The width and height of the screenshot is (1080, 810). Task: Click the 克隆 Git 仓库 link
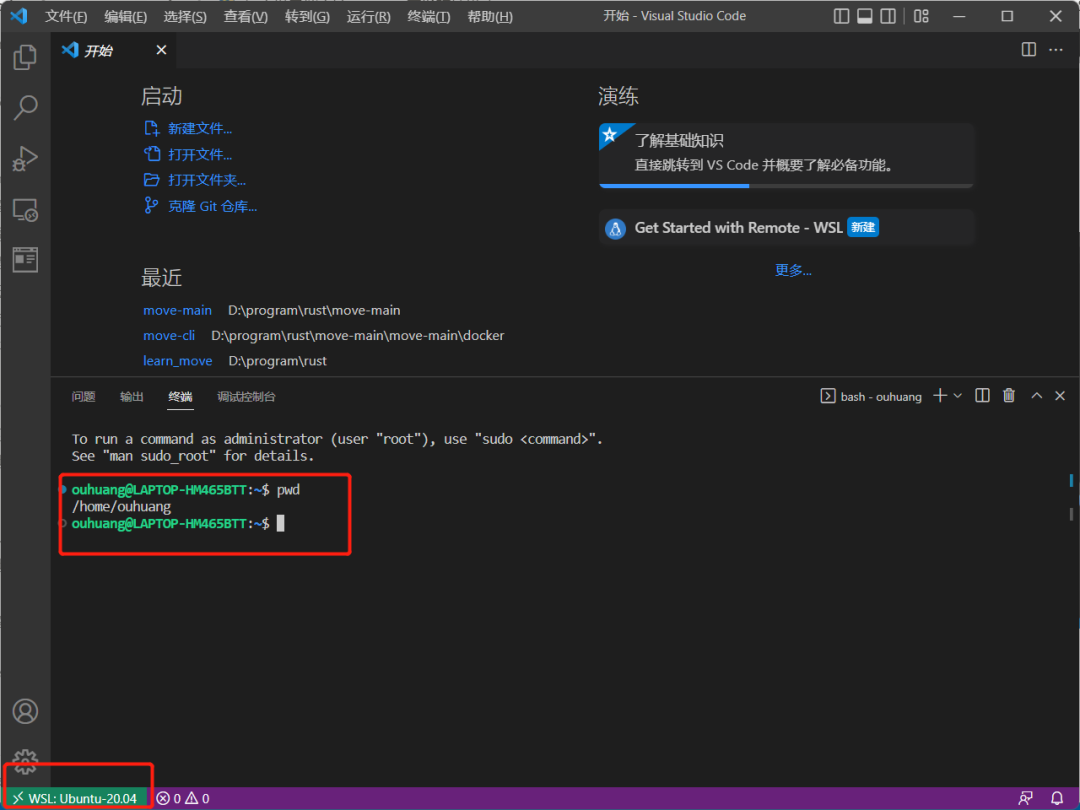(212, 207)
